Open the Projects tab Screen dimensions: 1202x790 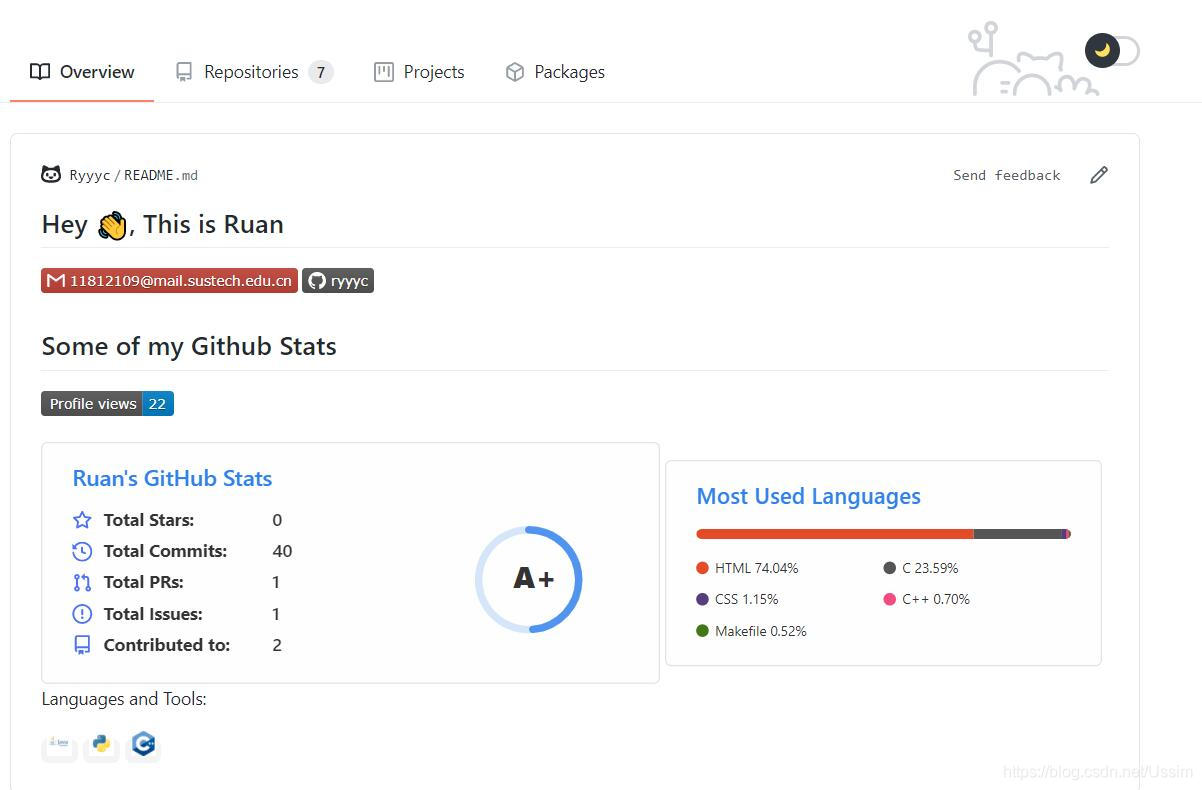[x=419, y=72]
